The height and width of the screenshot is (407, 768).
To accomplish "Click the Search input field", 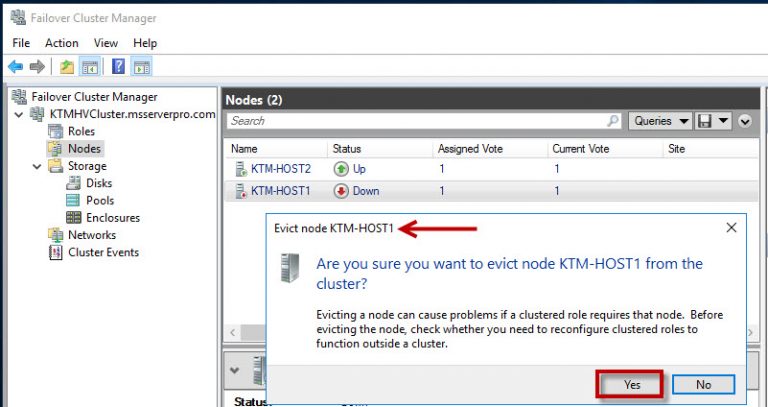I will (x=424, y=121).
